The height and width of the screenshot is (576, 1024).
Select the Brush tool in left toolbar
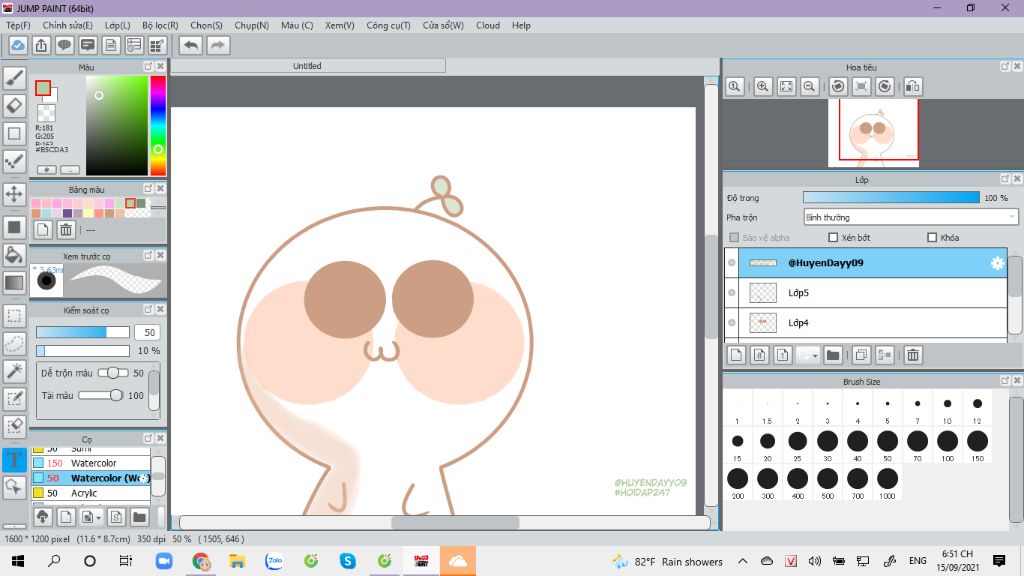coord(14,78)
